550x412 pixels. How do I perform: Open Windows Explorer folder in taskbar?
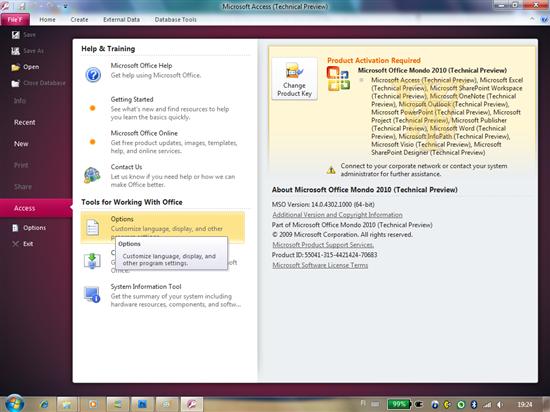point(67,404)
